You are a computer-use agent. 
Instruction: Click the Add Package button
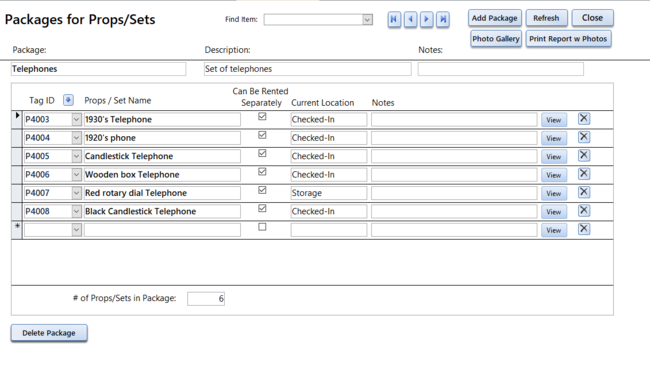495,18
